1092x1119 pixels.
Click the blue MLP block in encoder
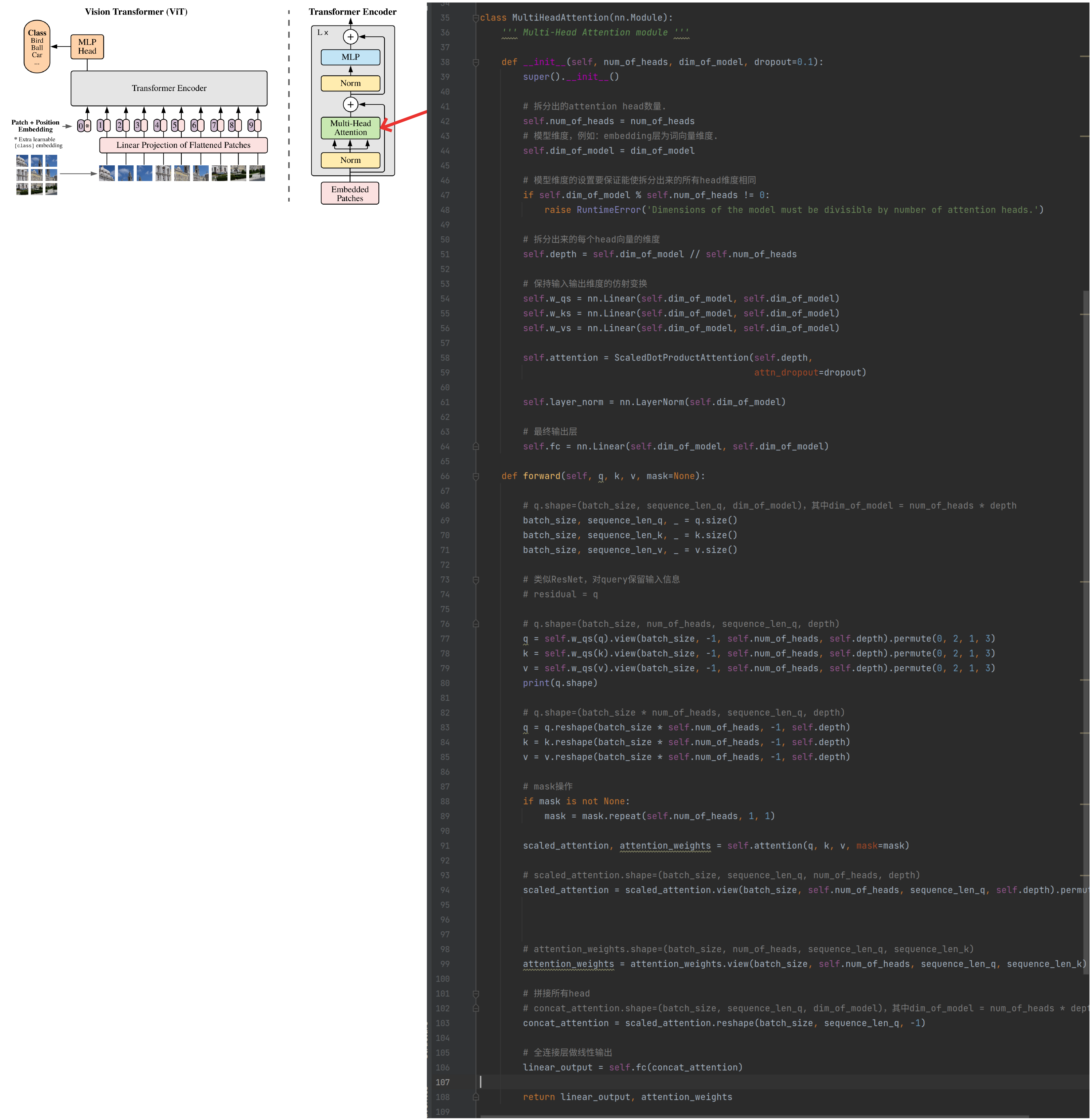(350, 57)
